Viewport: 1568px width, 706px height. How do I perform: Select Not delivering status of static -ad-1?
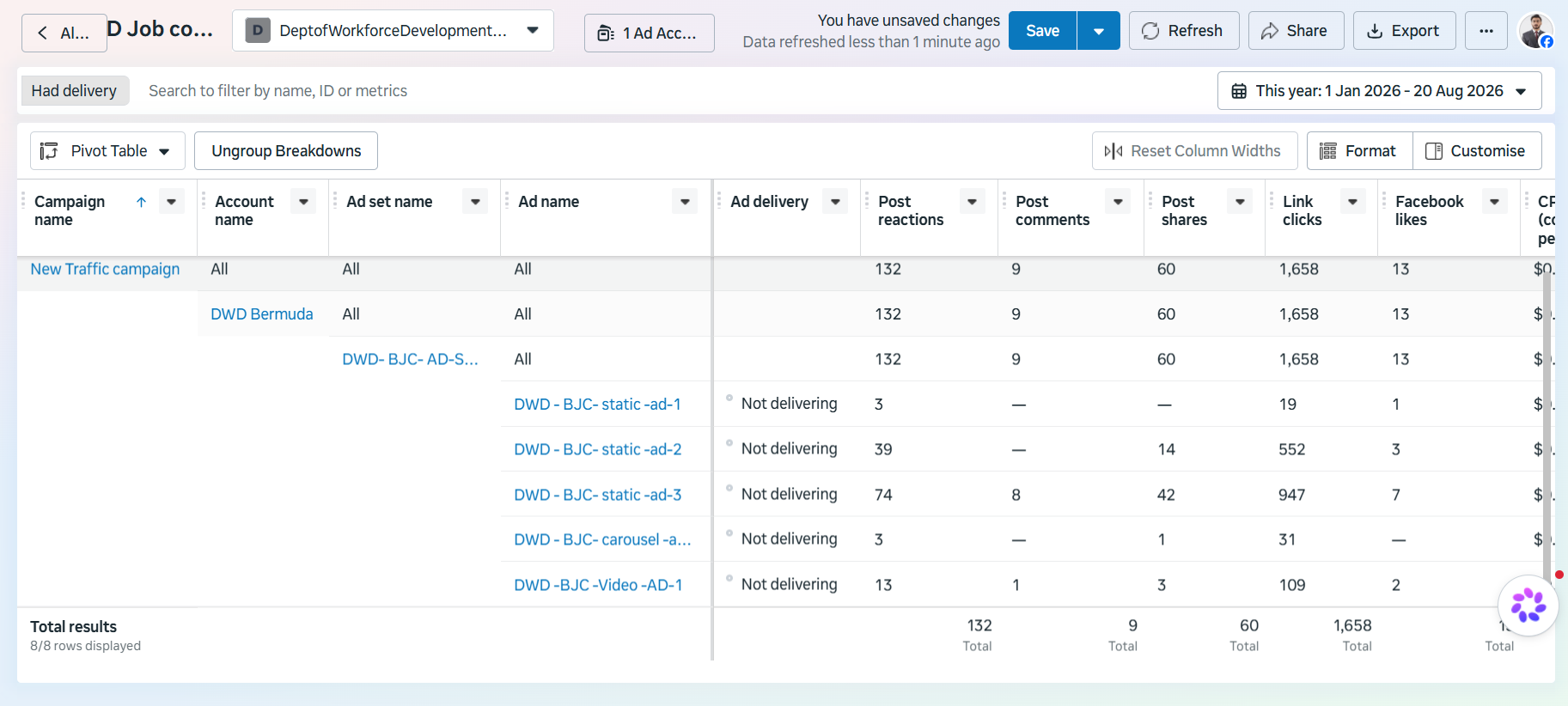[789, 404]
